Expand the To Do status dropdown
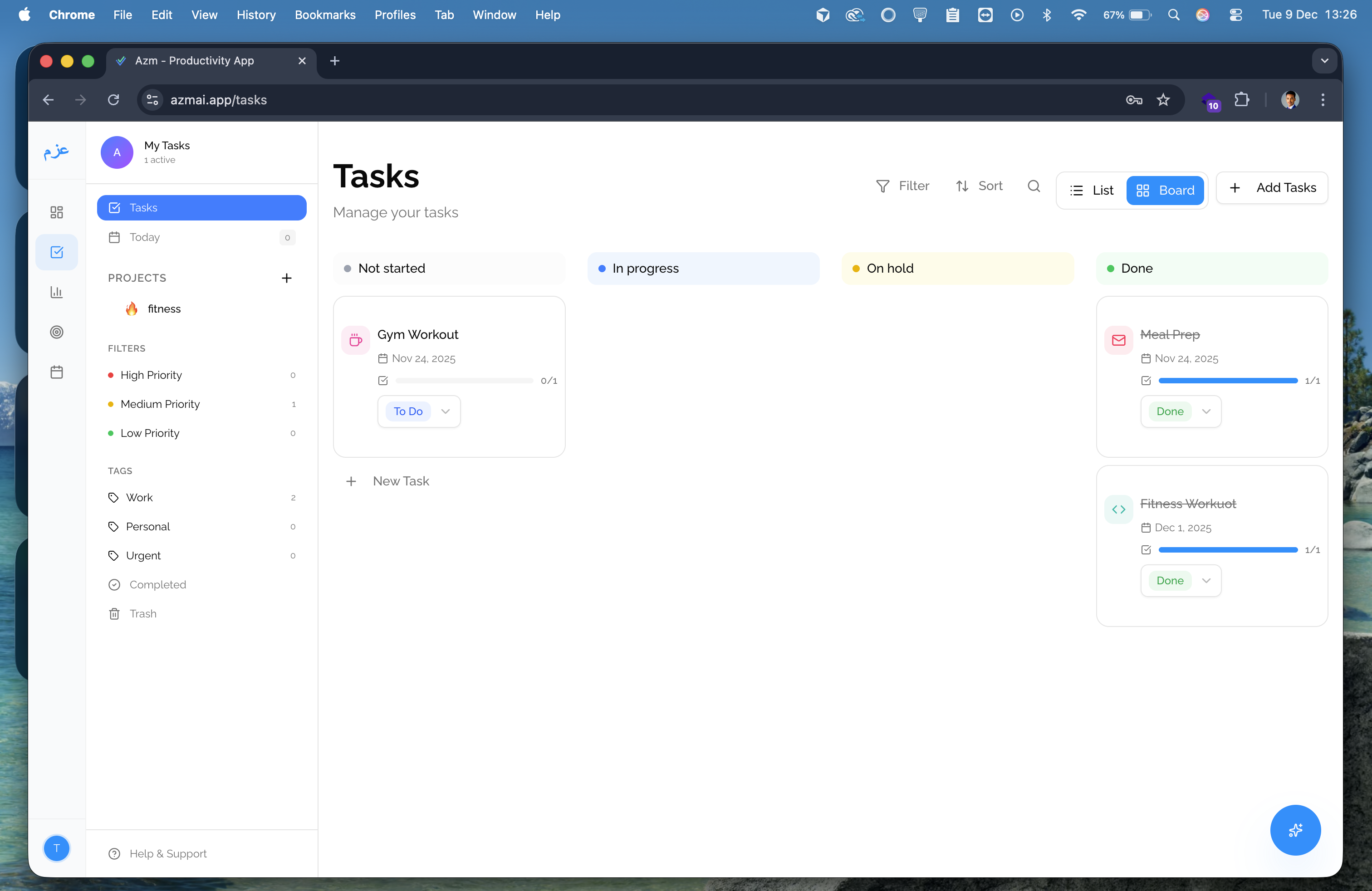 (445, 411)
